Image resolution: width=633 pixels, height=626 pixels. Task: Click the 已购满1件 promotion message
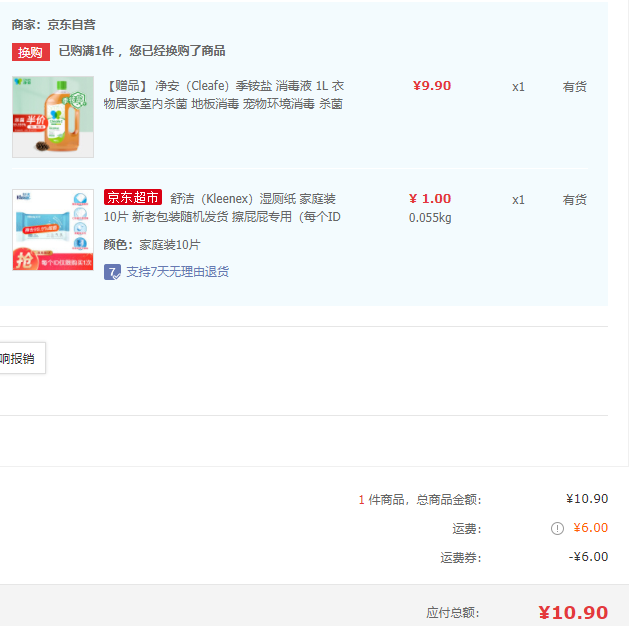click(142, 51)
